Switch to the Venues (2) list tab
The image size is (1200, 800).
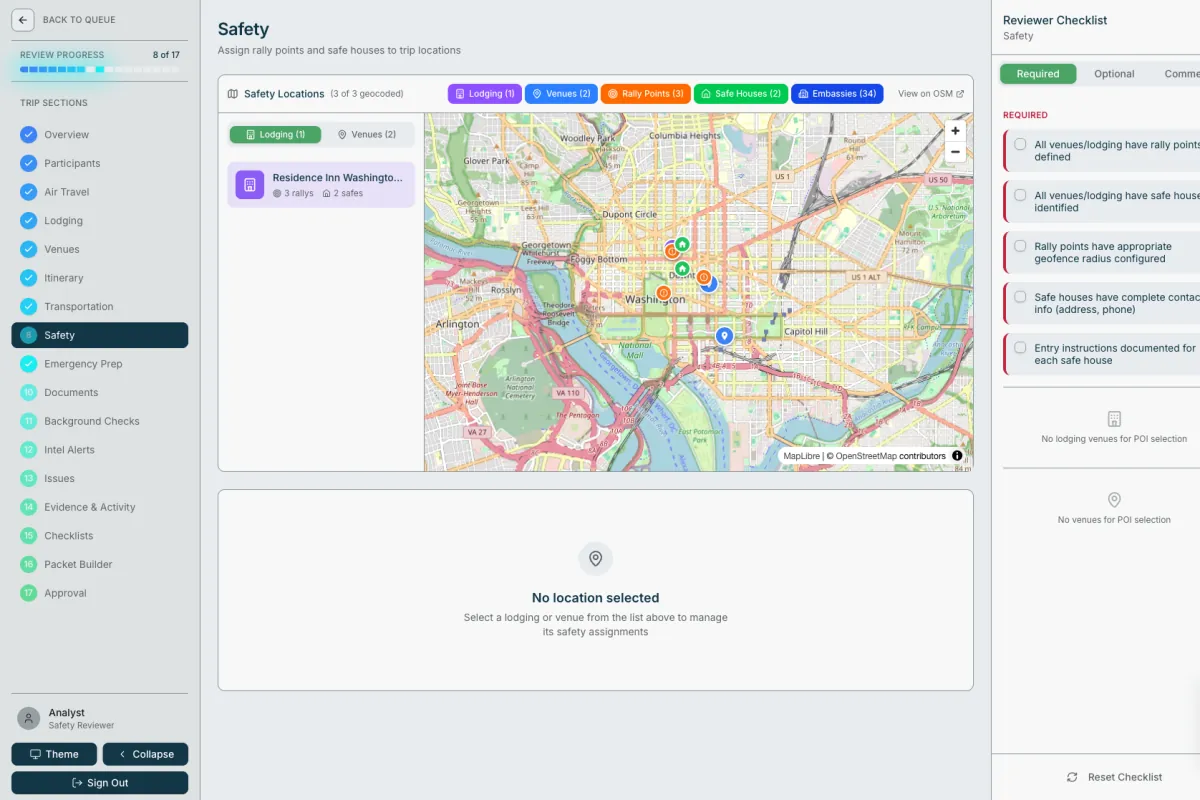pos(367,134)
